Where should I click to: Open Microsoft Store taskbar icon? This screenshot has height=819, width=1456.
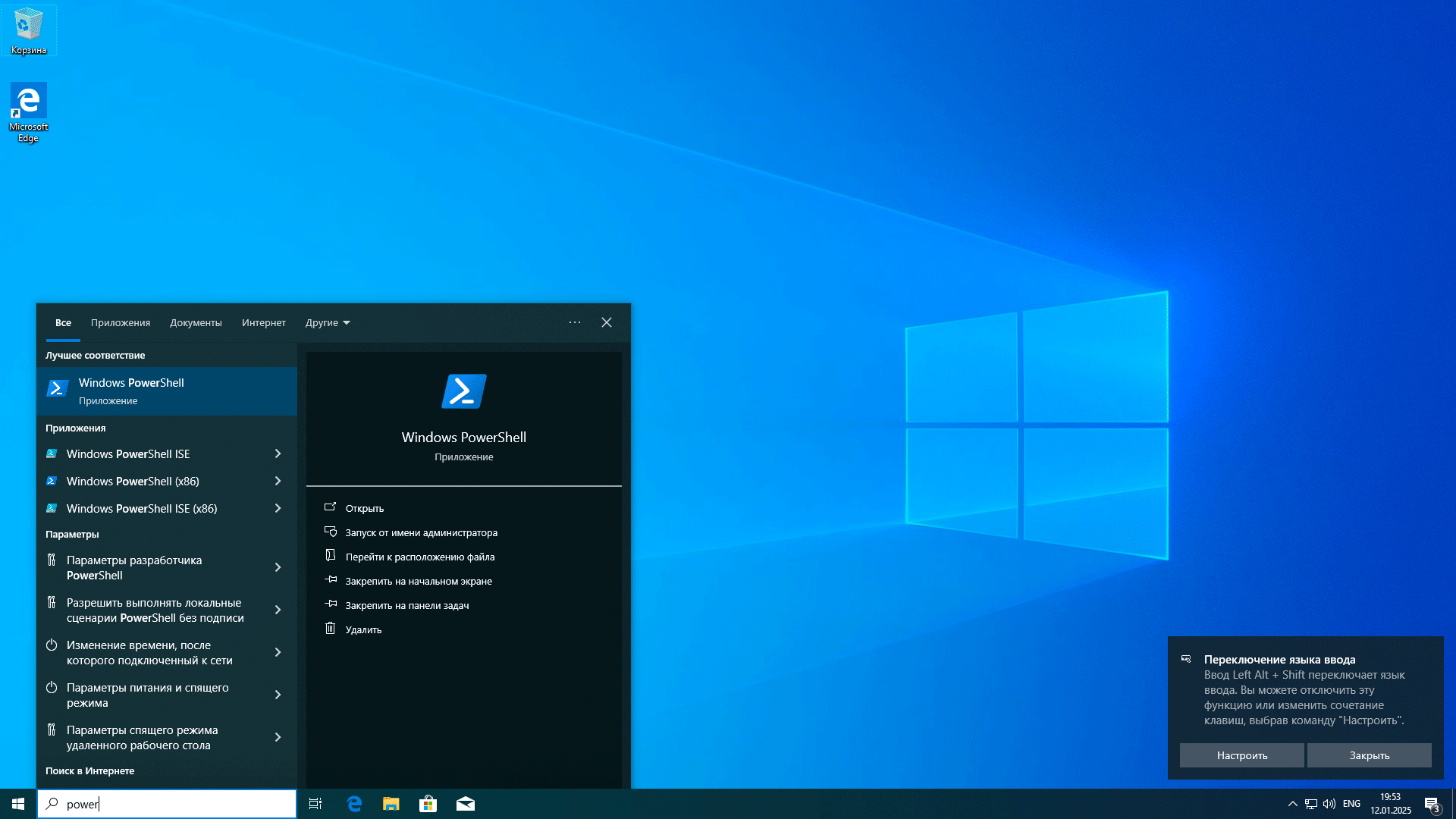click(x=428, y=804)
